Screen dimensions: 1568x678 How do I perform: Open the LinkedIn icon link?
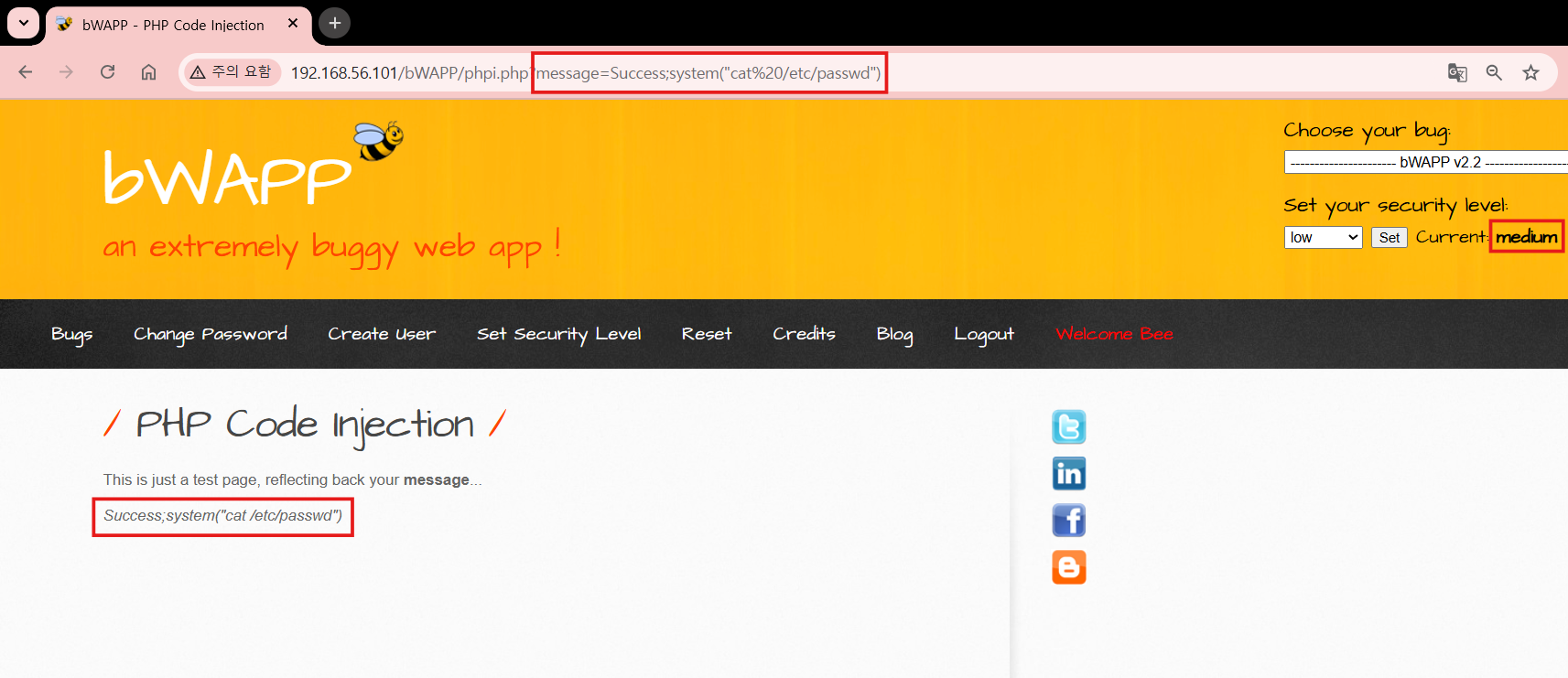1068,473
